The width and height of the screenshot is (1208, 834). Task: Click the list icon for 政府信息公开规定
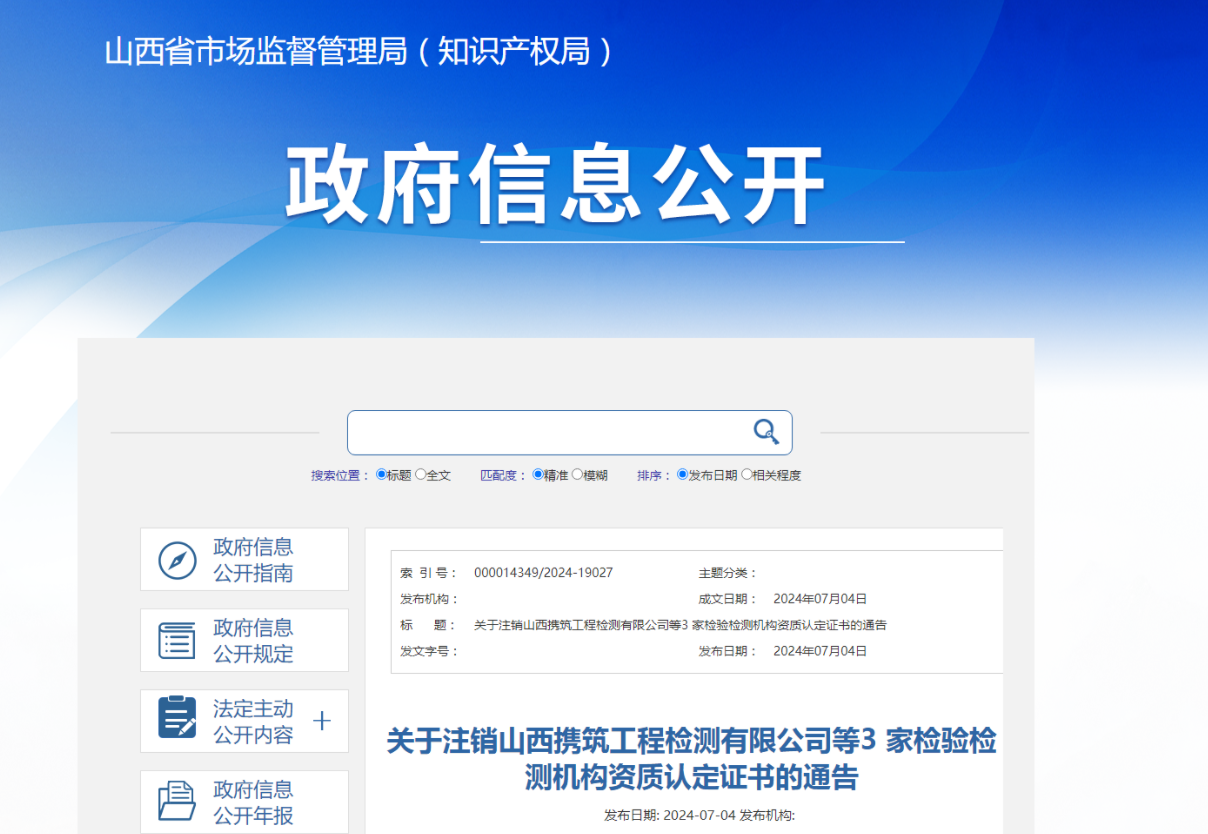click(x=178, y=641)
